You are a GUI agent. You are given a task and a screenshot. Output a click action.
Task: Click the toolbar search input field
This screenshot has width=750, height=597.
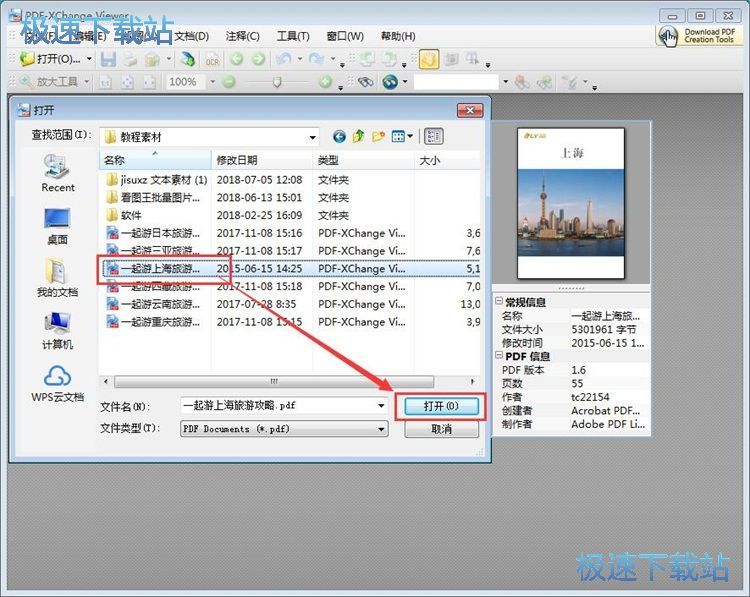click(x=457, y=82)
